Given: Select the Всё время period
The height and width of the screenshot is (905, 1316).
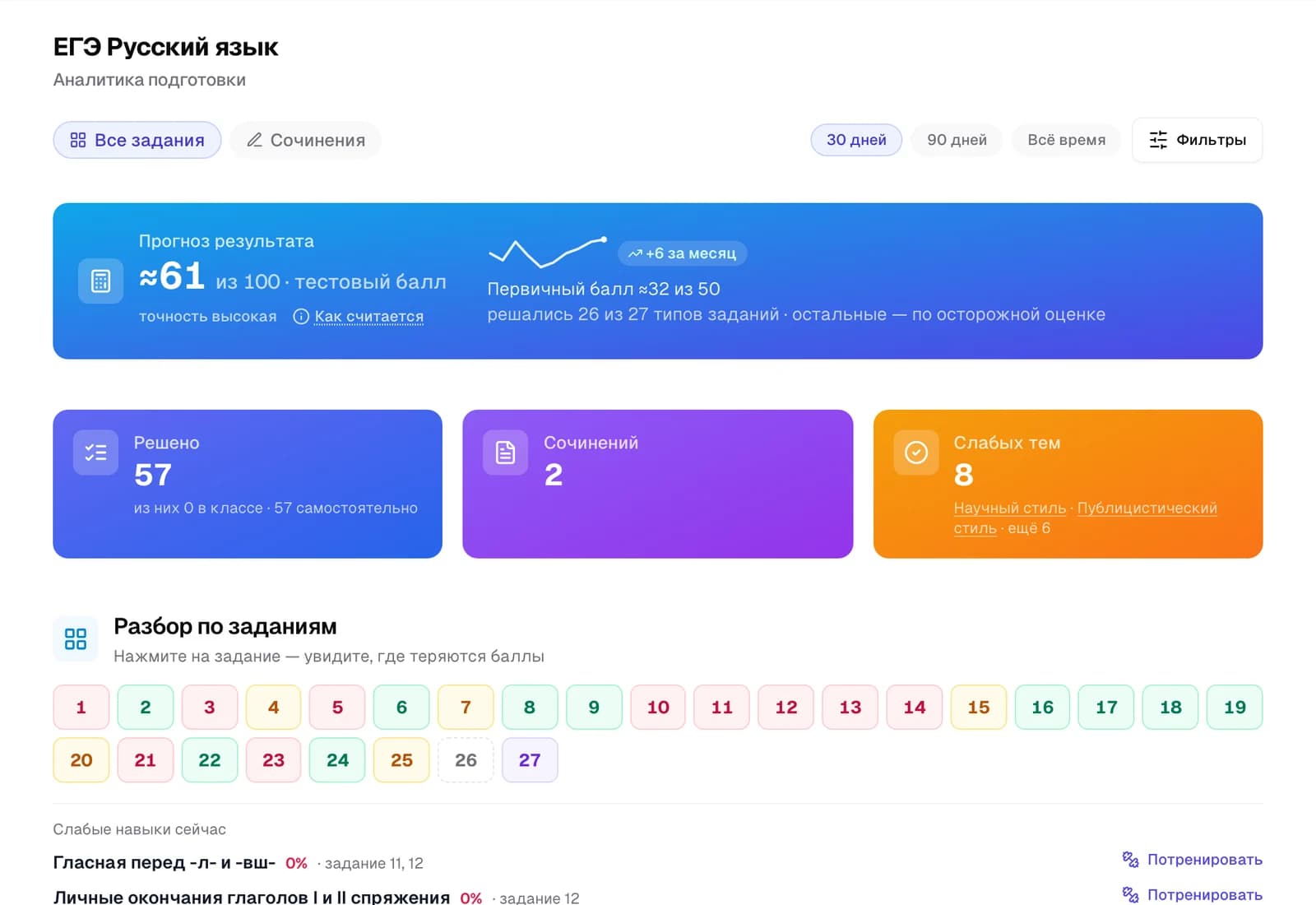Looking at the screenshot, I should [x=1066, y=140].
